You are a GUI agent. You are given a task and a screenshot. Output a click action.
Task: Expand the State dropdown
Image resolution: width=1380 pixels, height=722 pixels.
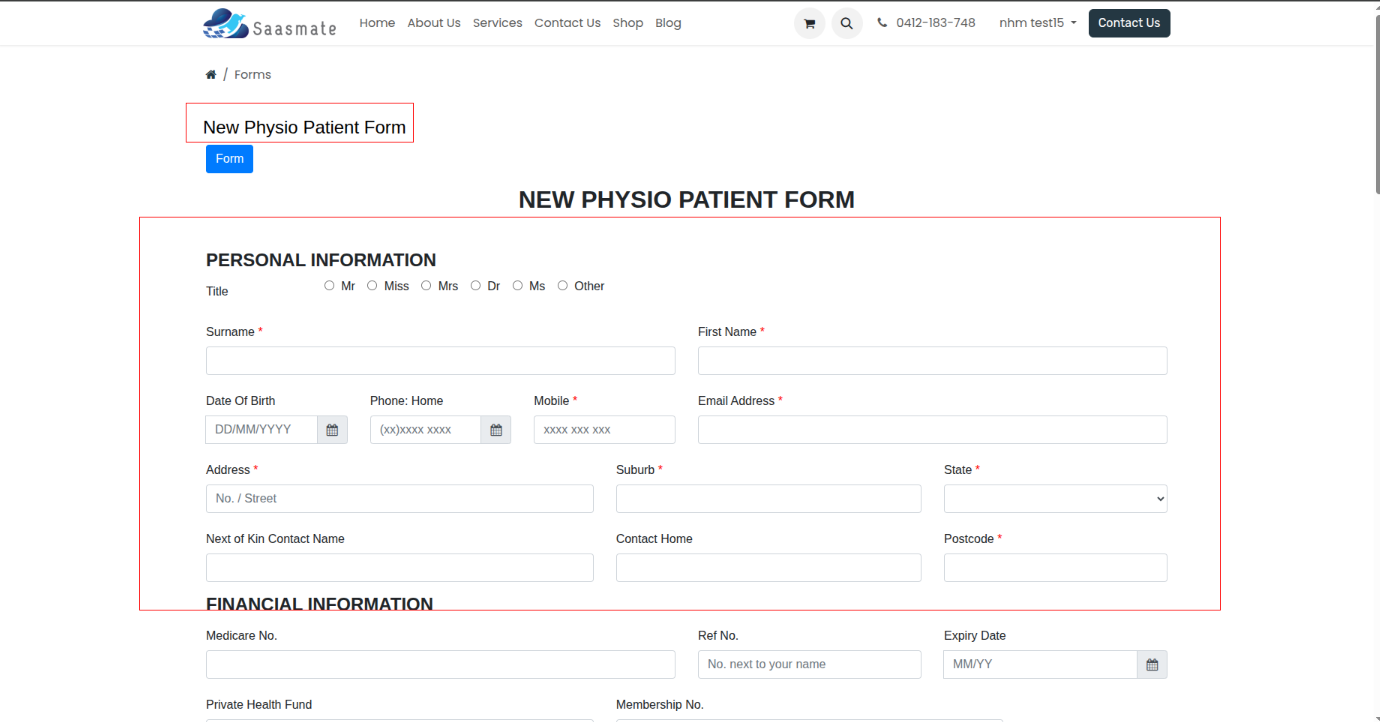click(1055, 499)
